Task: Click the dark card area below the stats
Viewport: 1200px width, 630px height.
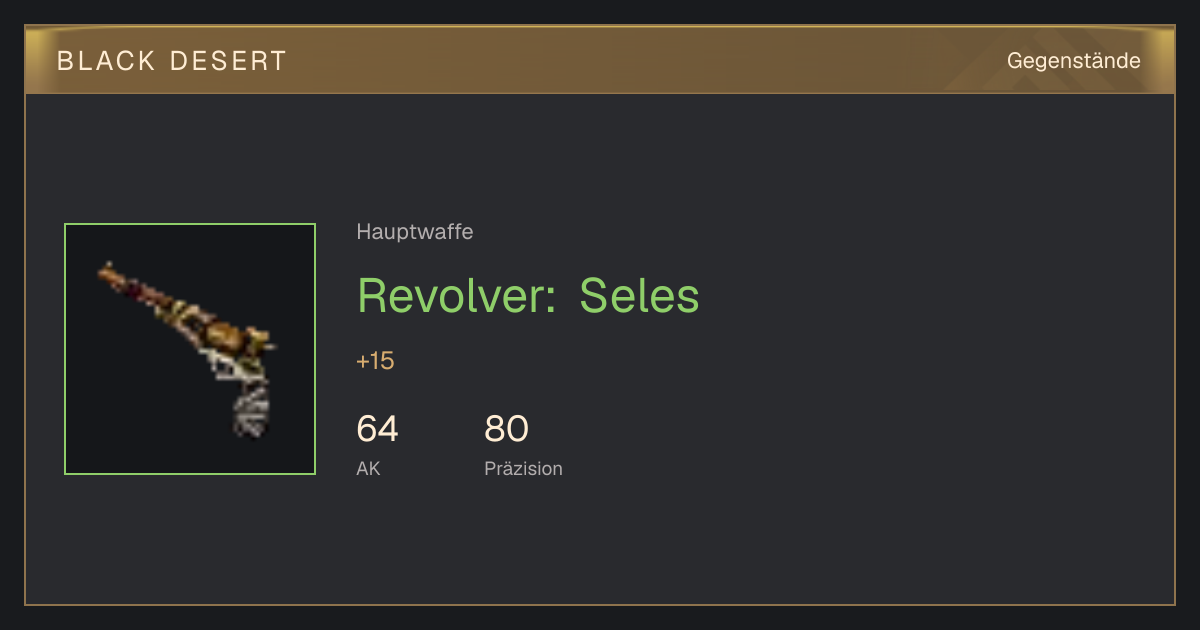Action: tap(600, 545)
